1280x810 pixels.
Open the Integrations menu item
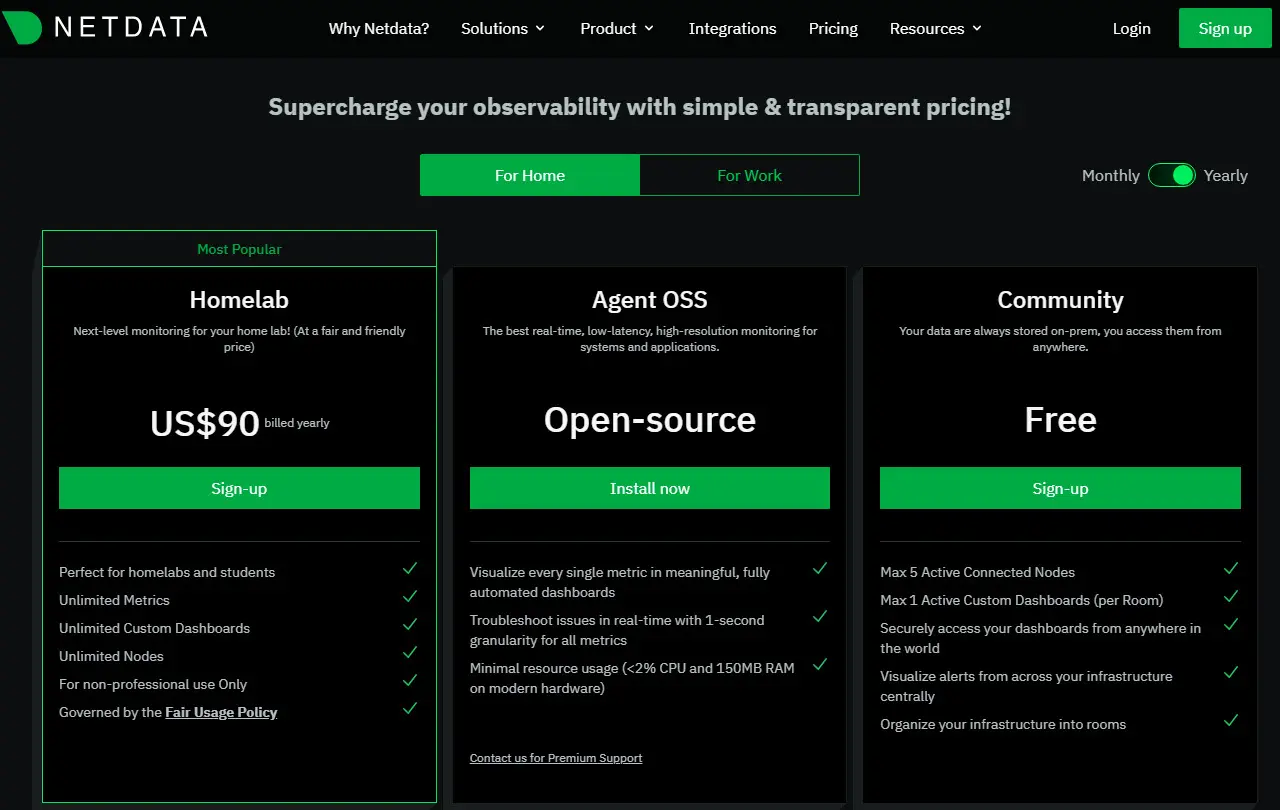[x=732, y=29]
